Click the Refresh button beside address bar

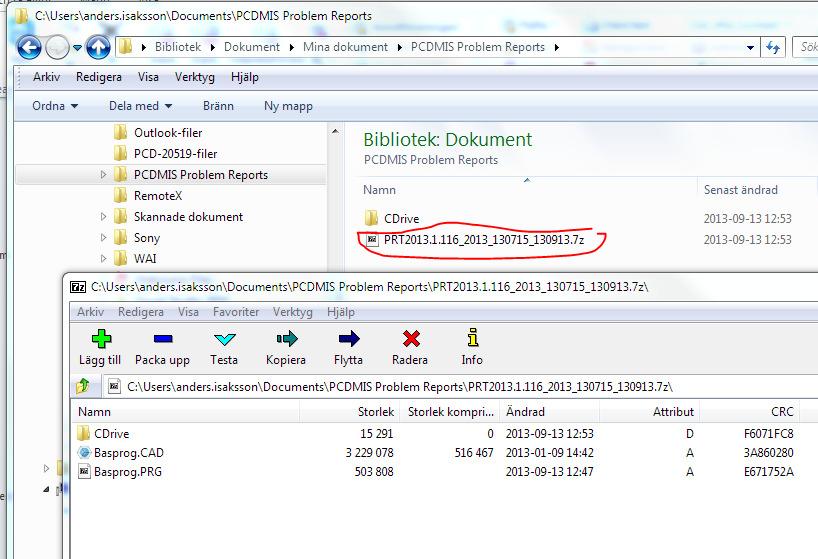[x=773, y=47]
